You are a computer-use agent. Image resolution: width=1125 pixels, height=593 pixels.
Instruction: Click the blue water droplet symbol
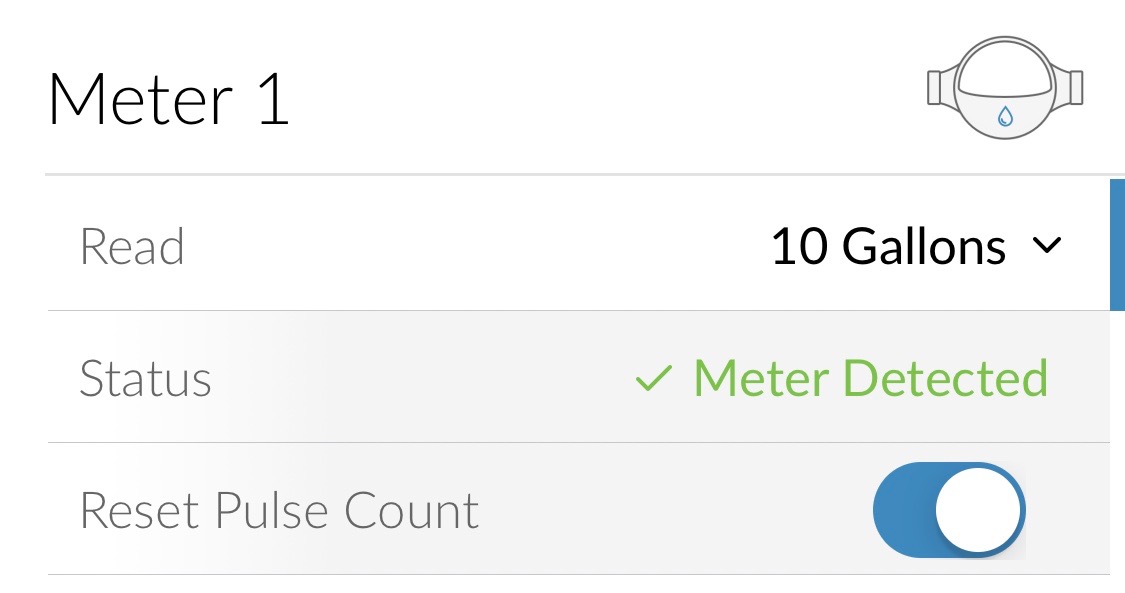pyautogui.click(x=1005, y=117)
